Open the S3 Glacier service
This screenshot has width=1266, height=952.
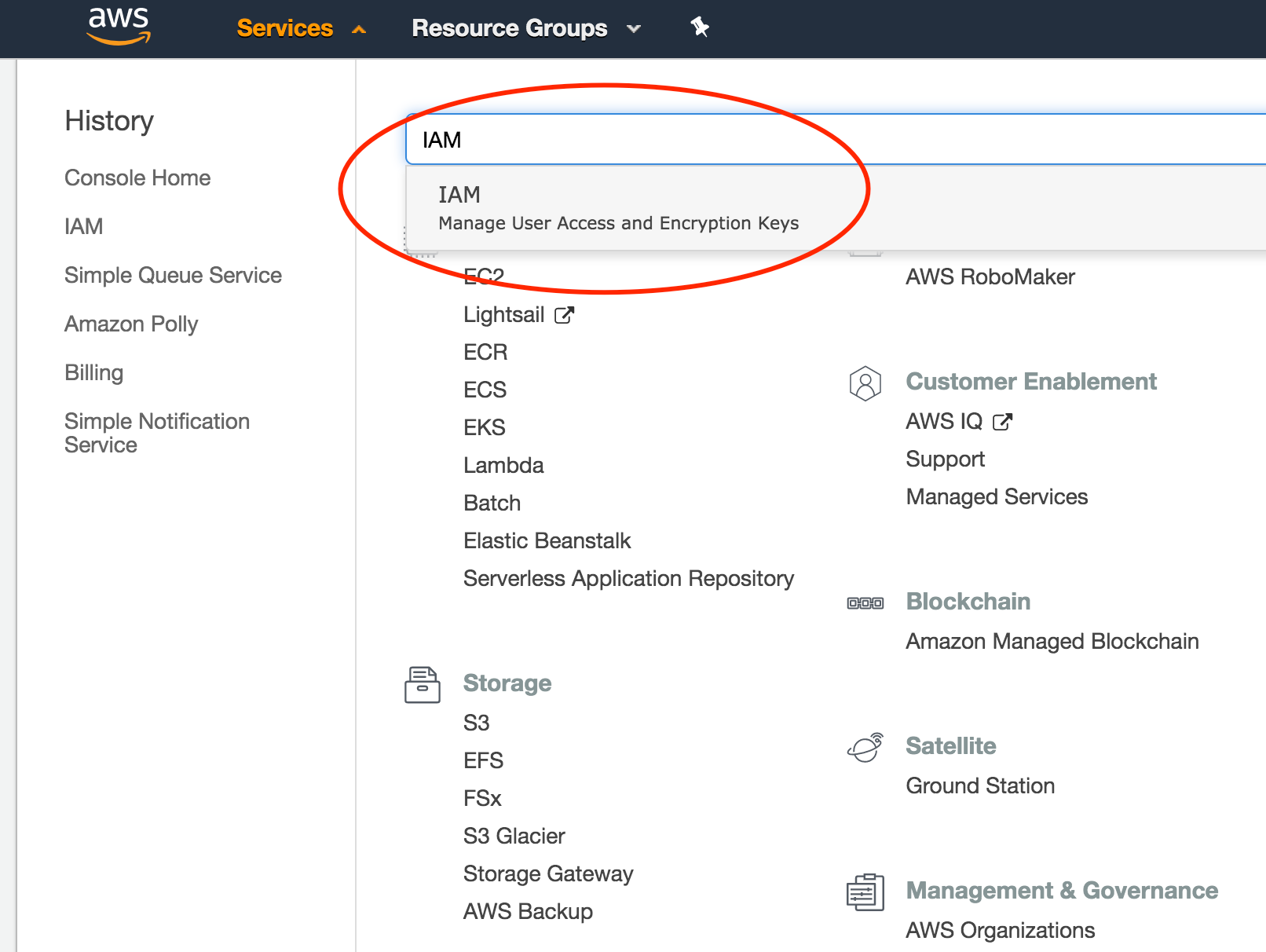pyautogui.click(x=514, y=836)
